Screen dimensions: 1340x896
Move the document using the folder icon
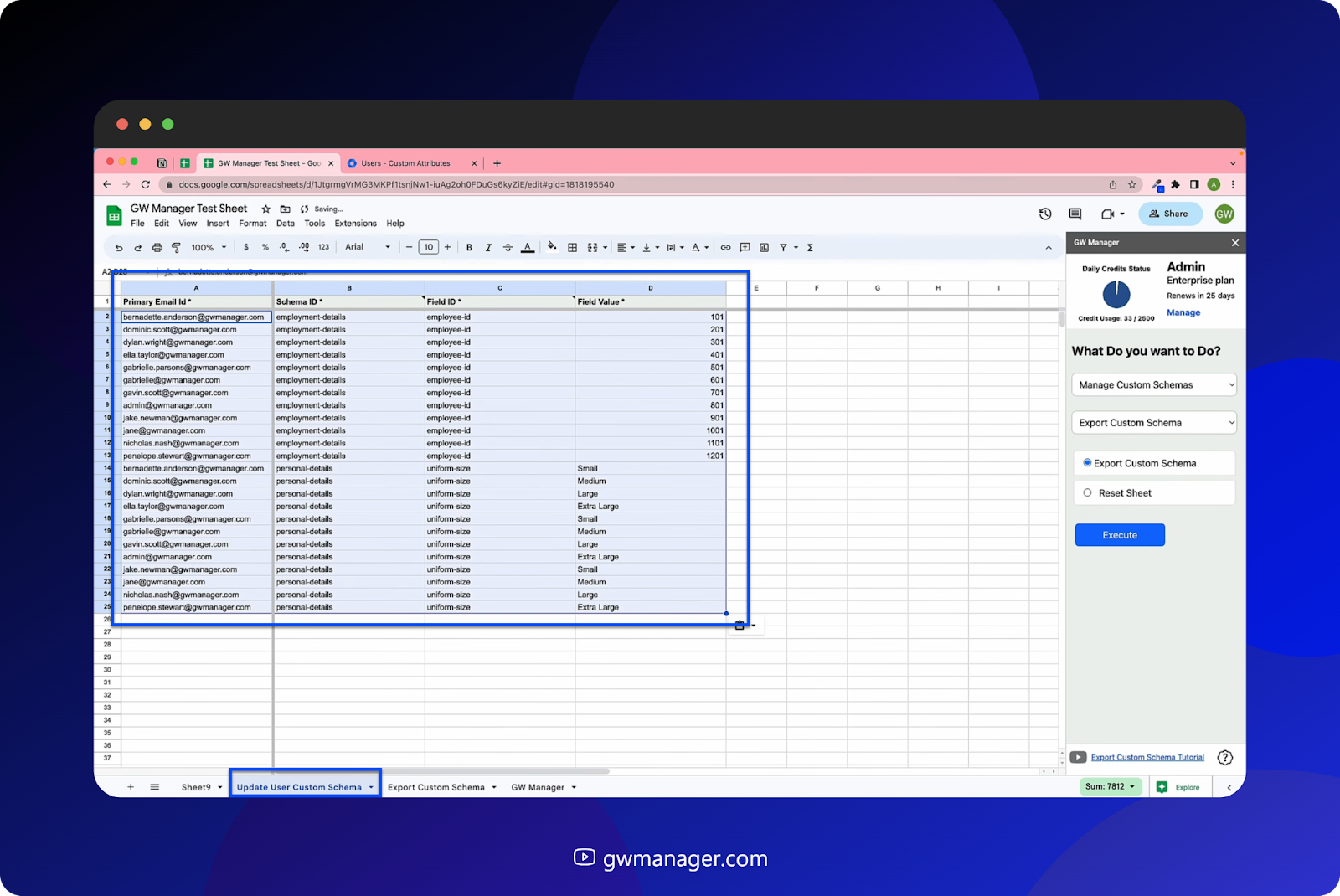tap(285, 209)
